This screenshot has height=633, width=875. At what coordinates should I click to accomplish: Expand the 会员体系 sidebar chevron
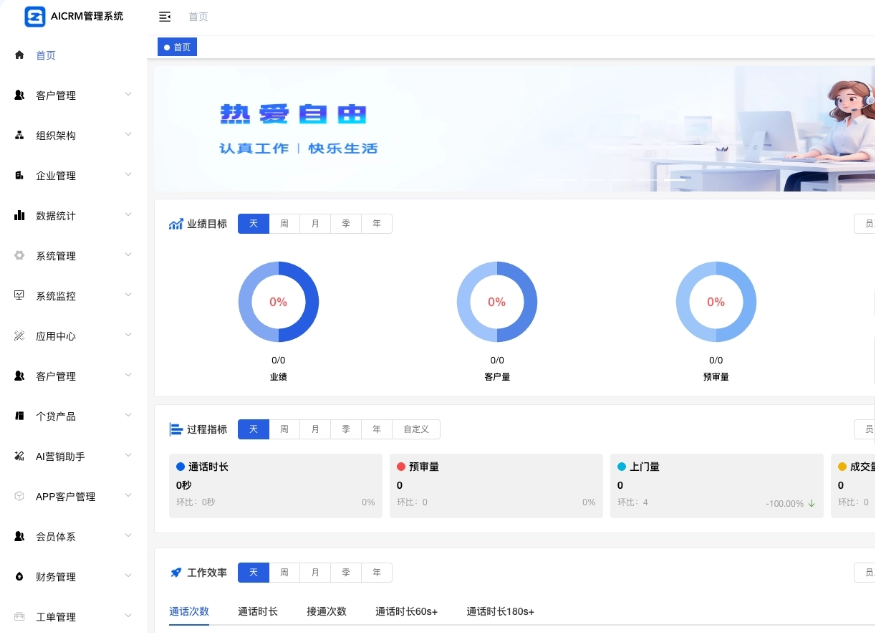[x=128, y=536]
